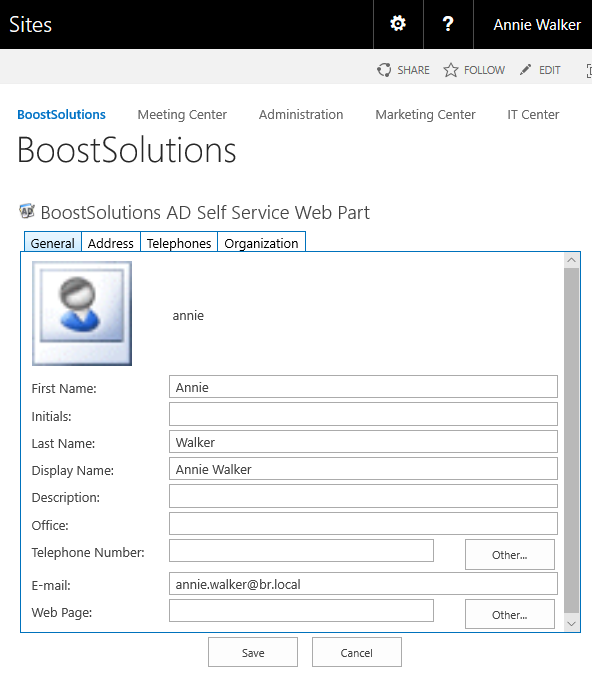Open the Organization tab

261,243
